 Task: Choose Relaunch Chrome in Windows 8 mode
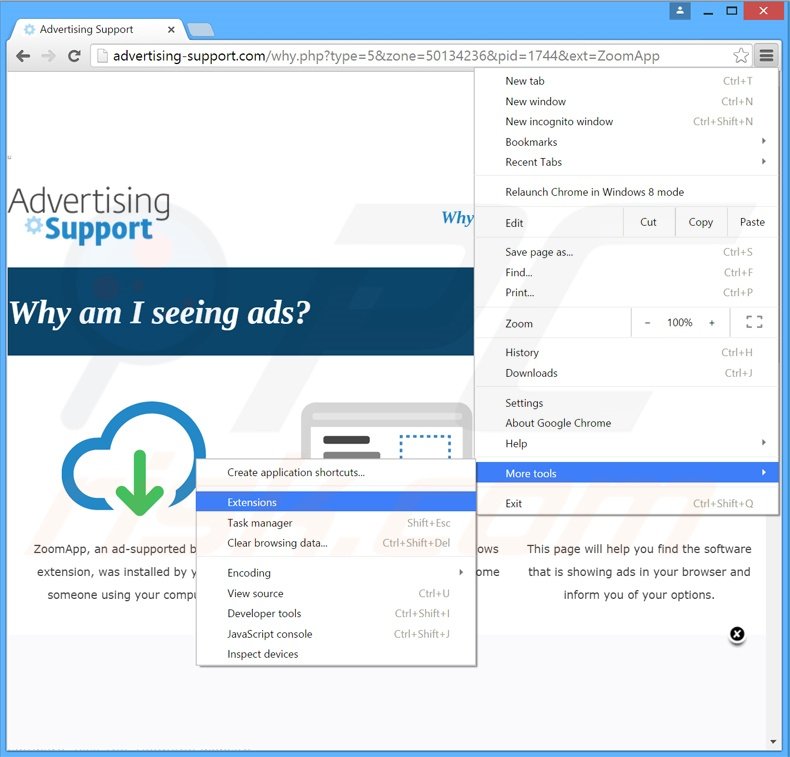(627, 192)
